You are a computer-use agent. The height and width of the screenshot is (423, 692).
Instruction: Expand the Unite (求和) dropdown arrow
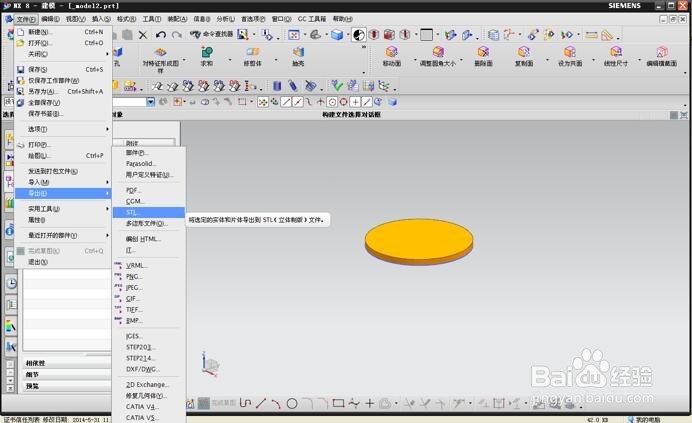click(230, 60)
